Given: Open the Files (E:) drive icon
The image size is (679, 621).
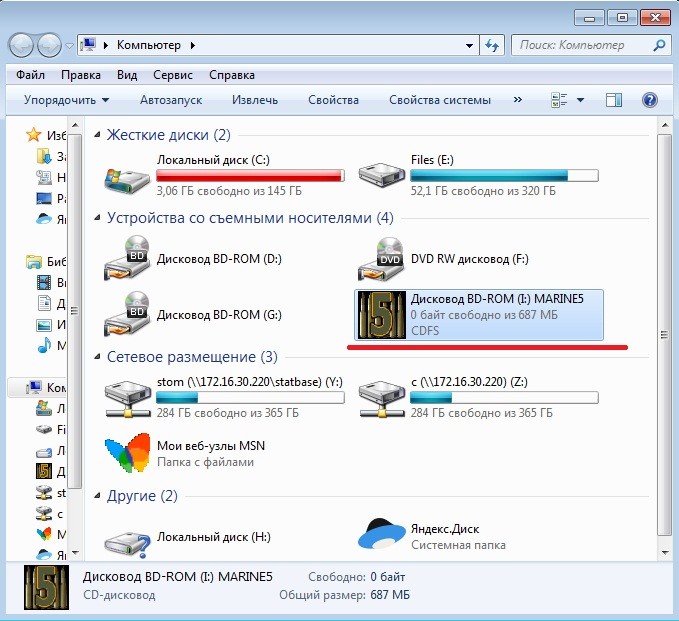Looking at the screenshot, I should (x=381, y=175).
